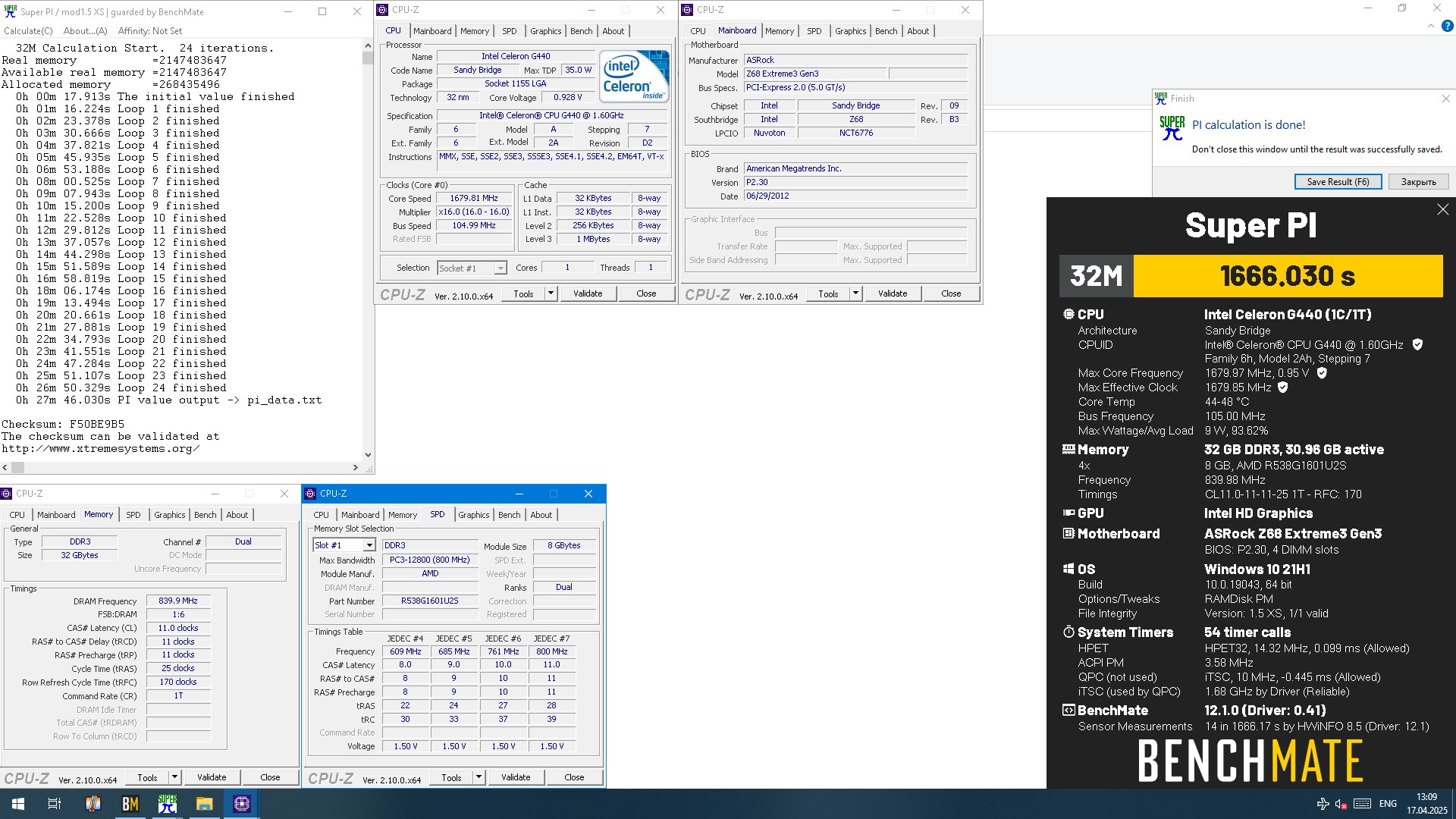Switch to Bench tab in CPU-tab CPU-Z window
Image resolution: width=1456 pixels, height=819 pixels.
[x=582, y=31]
